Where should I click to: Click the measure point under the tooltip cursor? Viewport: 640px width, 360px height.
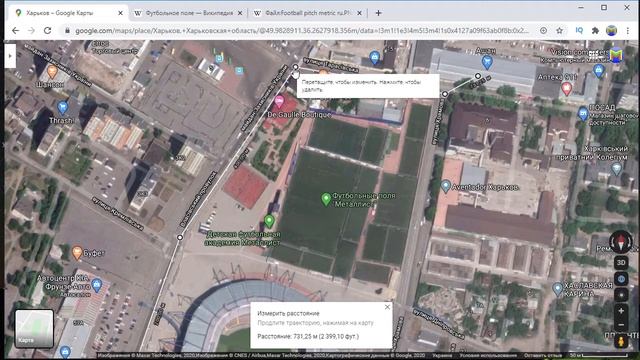point(296,67)
